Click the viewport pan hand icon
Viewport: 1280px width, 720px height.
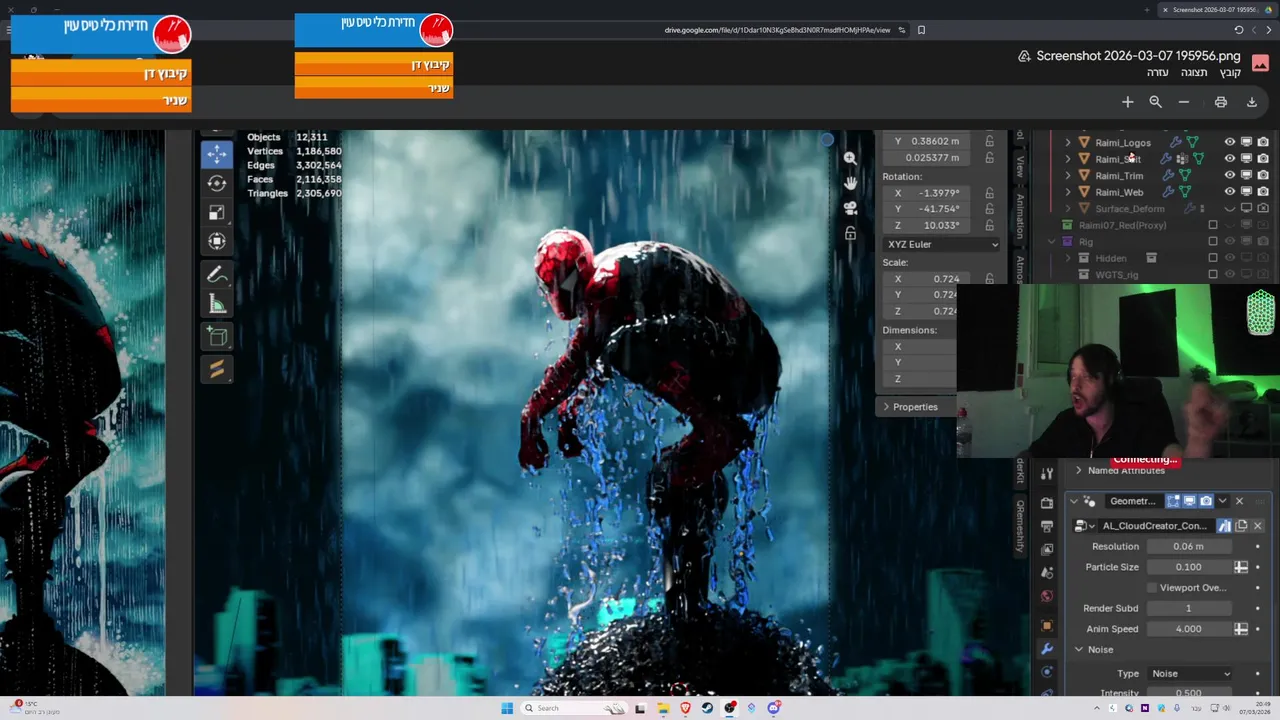point(850,183)
